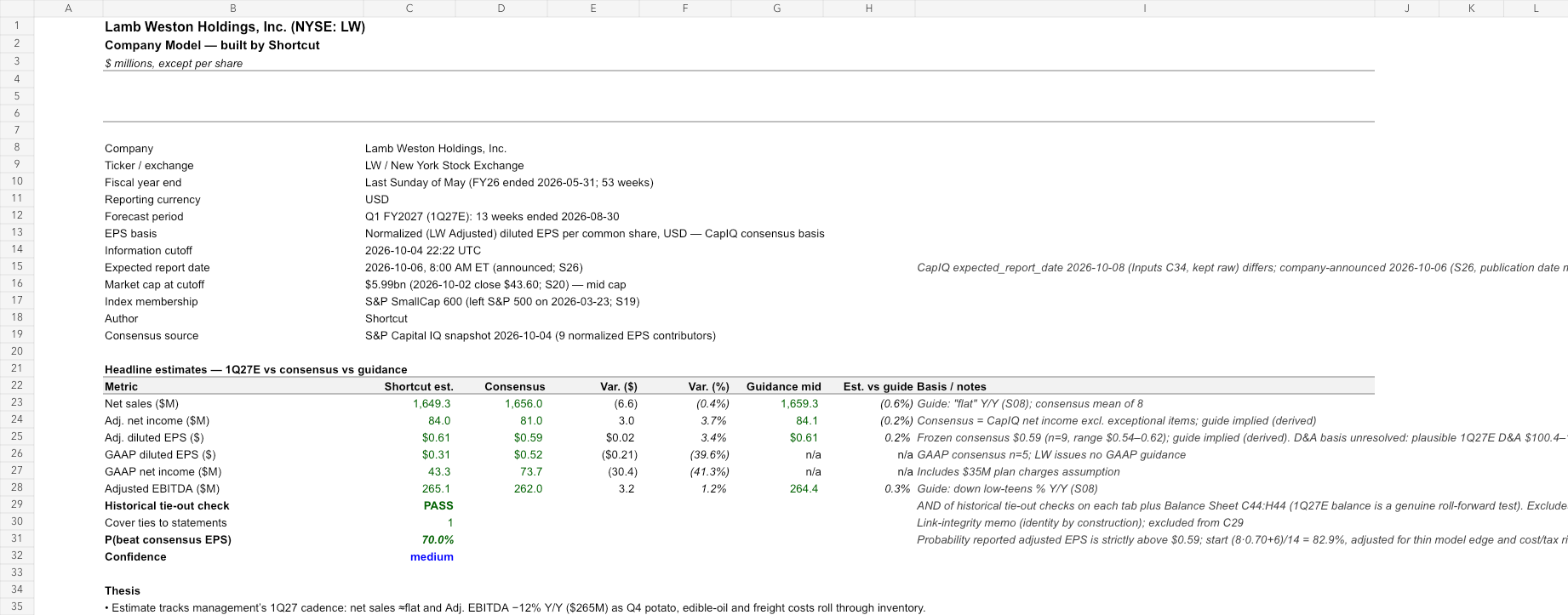Click the 'Ticker / exchange' label cell

pos(149,166)
